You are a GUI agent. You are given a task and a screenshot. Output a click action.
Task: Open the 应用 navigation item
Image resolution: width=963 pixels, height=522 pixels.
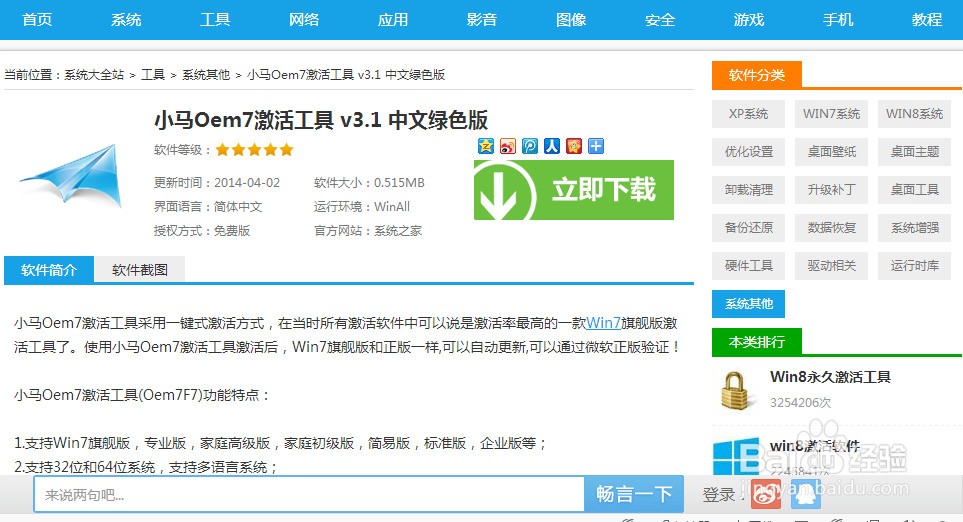(x=393, y=20)
